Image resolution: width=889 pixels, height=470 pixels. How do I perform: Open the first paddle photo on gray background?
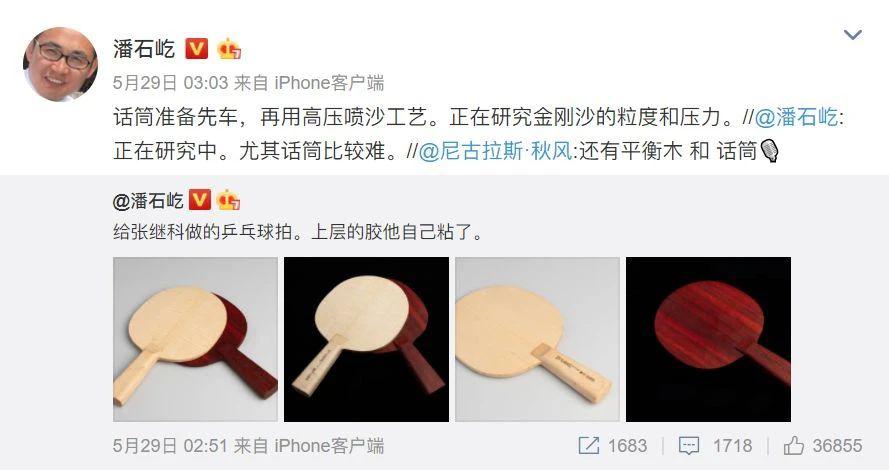coord(196,339)
